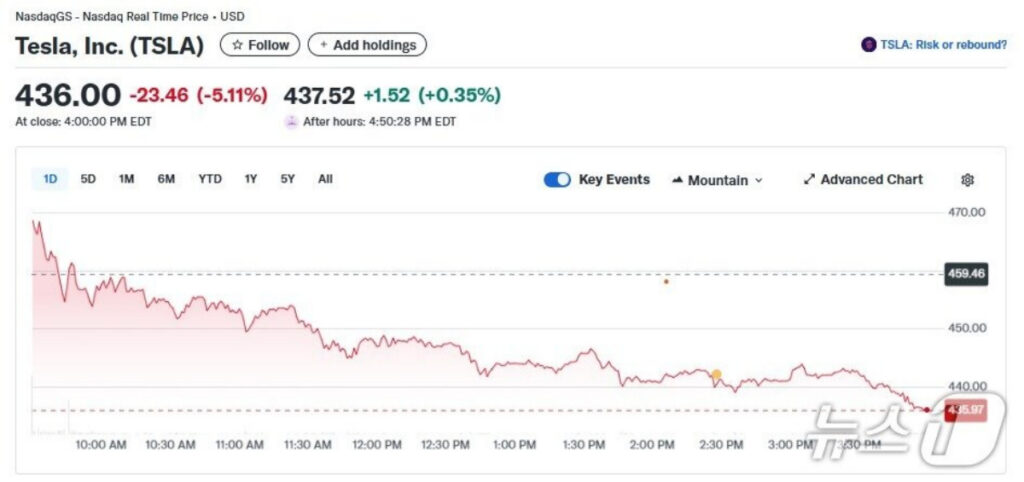Select the 5Y range tab
Viewport: 1024px width, 482px height.
point(288,179)
